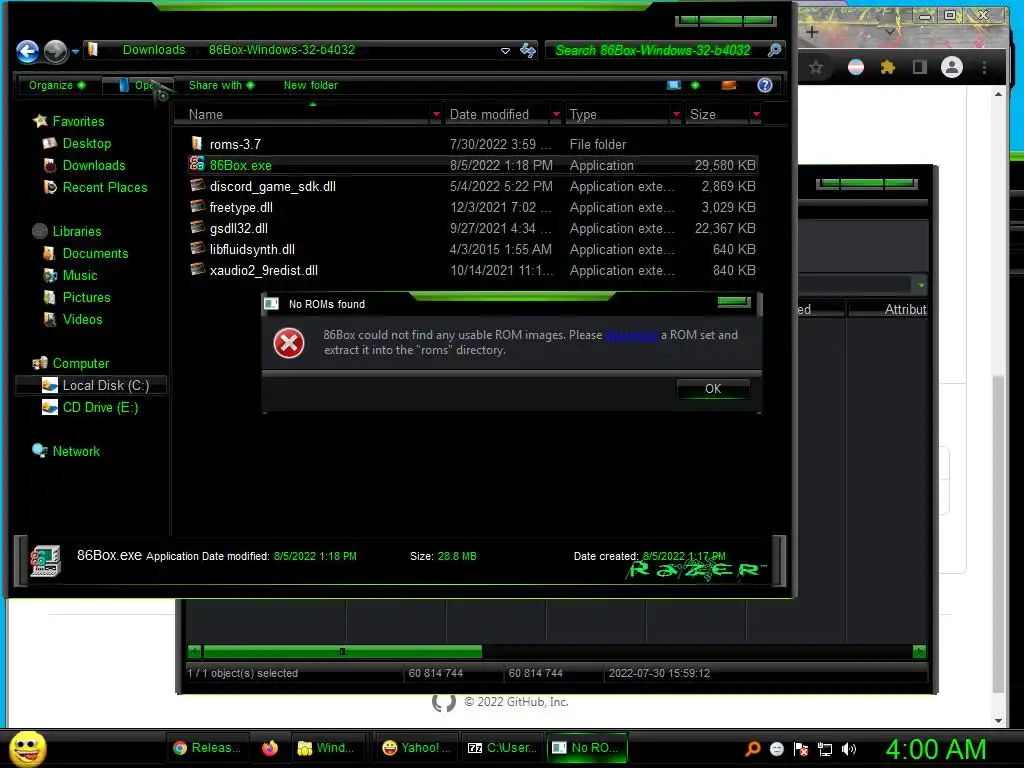
Task: Toggle the preview pane icon
Action: (729, 86)
